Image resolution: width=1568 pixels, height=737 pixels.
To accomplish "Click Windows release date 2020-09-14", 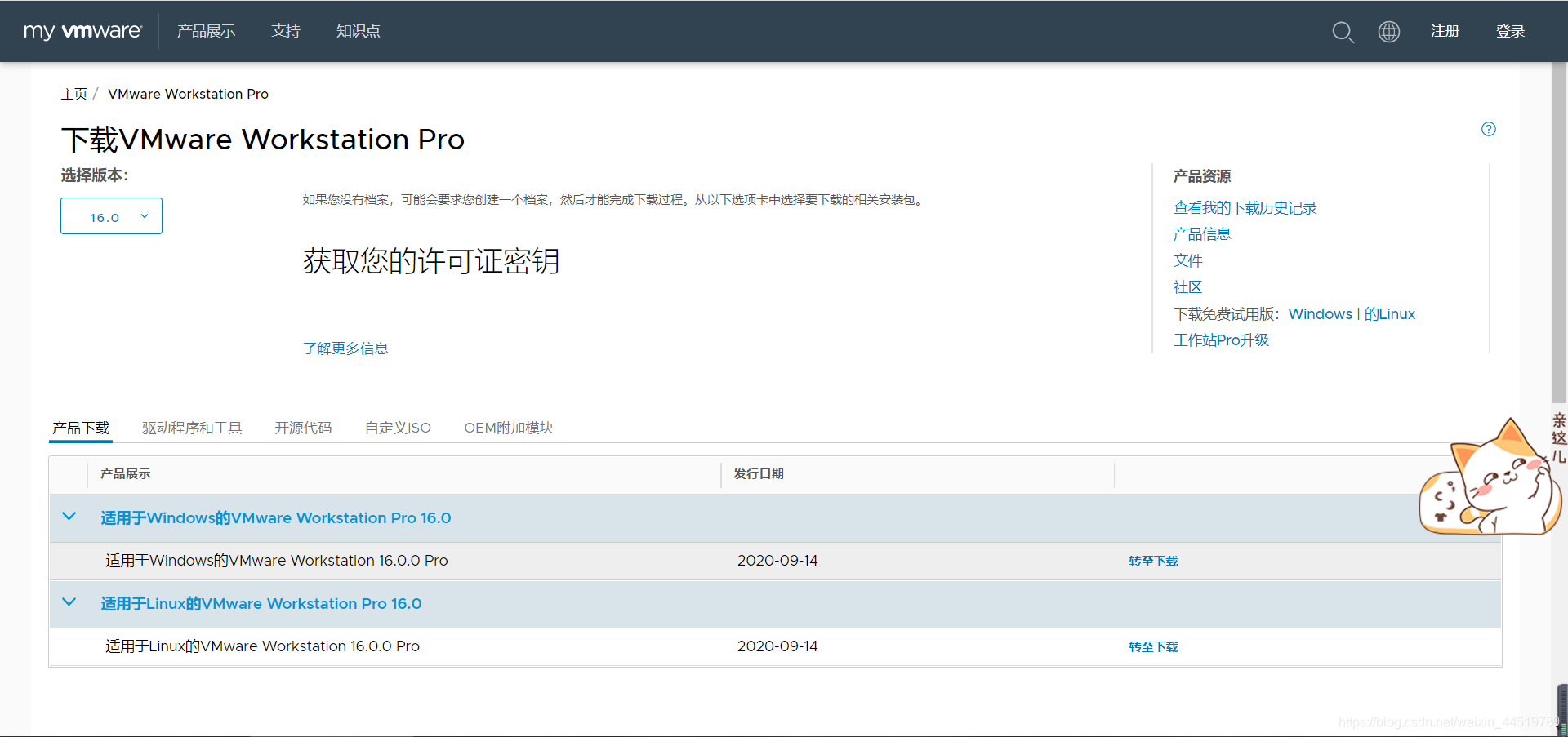I will coord(777,561).
